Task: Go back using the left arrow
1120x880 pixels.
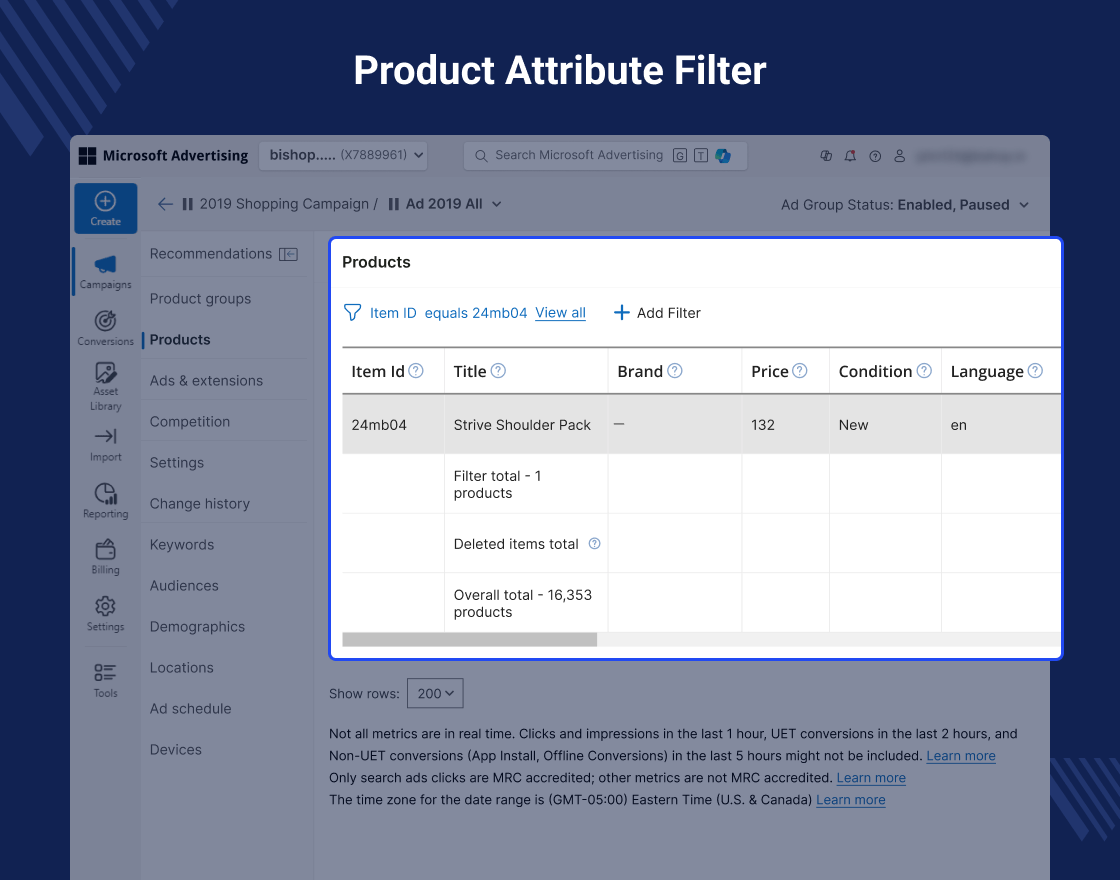Action: pyautogui.click(x=165, y=204)
